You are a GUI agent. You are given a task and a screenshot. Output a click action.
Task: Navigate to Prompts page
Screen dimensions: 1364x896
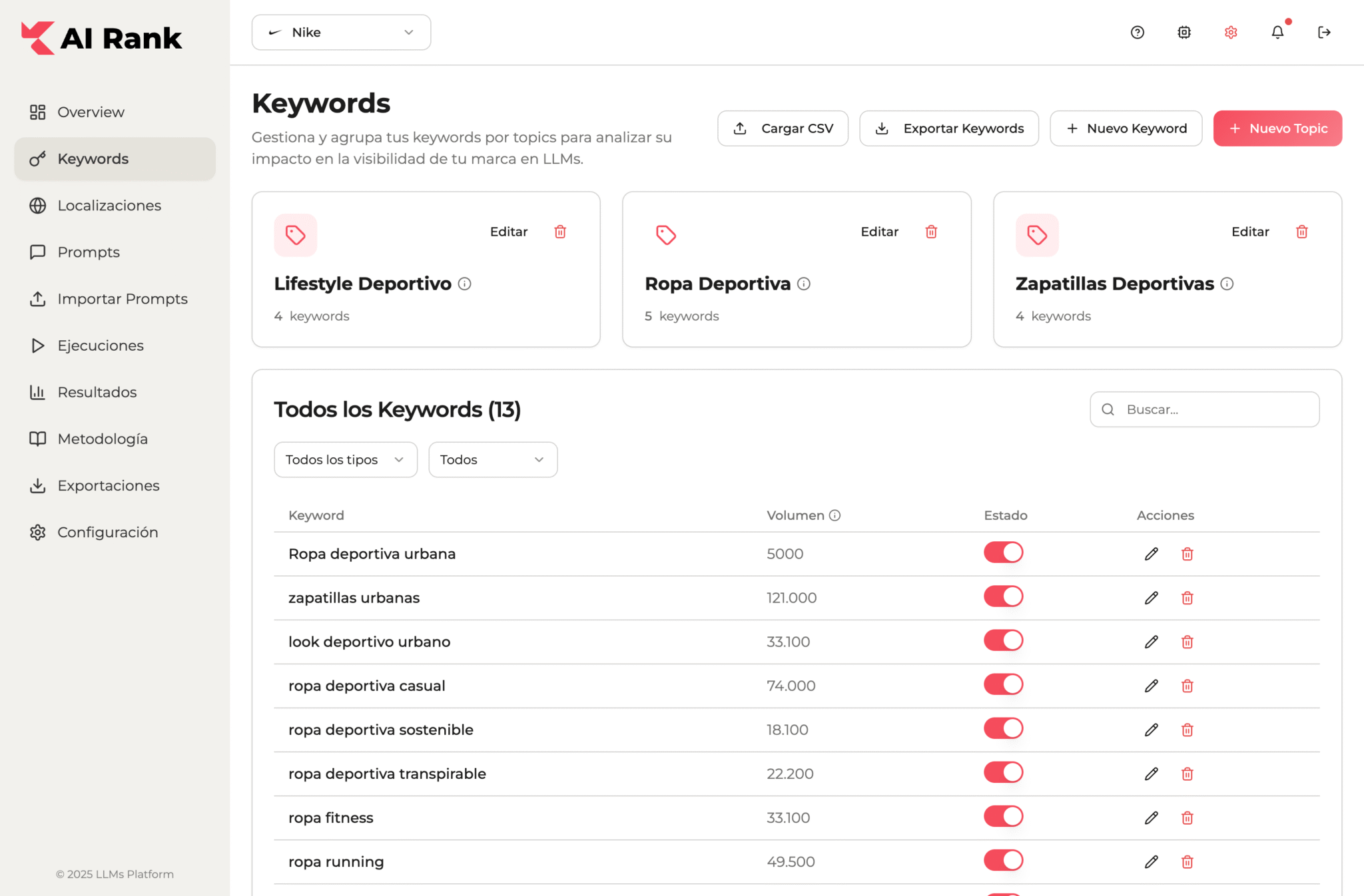(115, 252)
